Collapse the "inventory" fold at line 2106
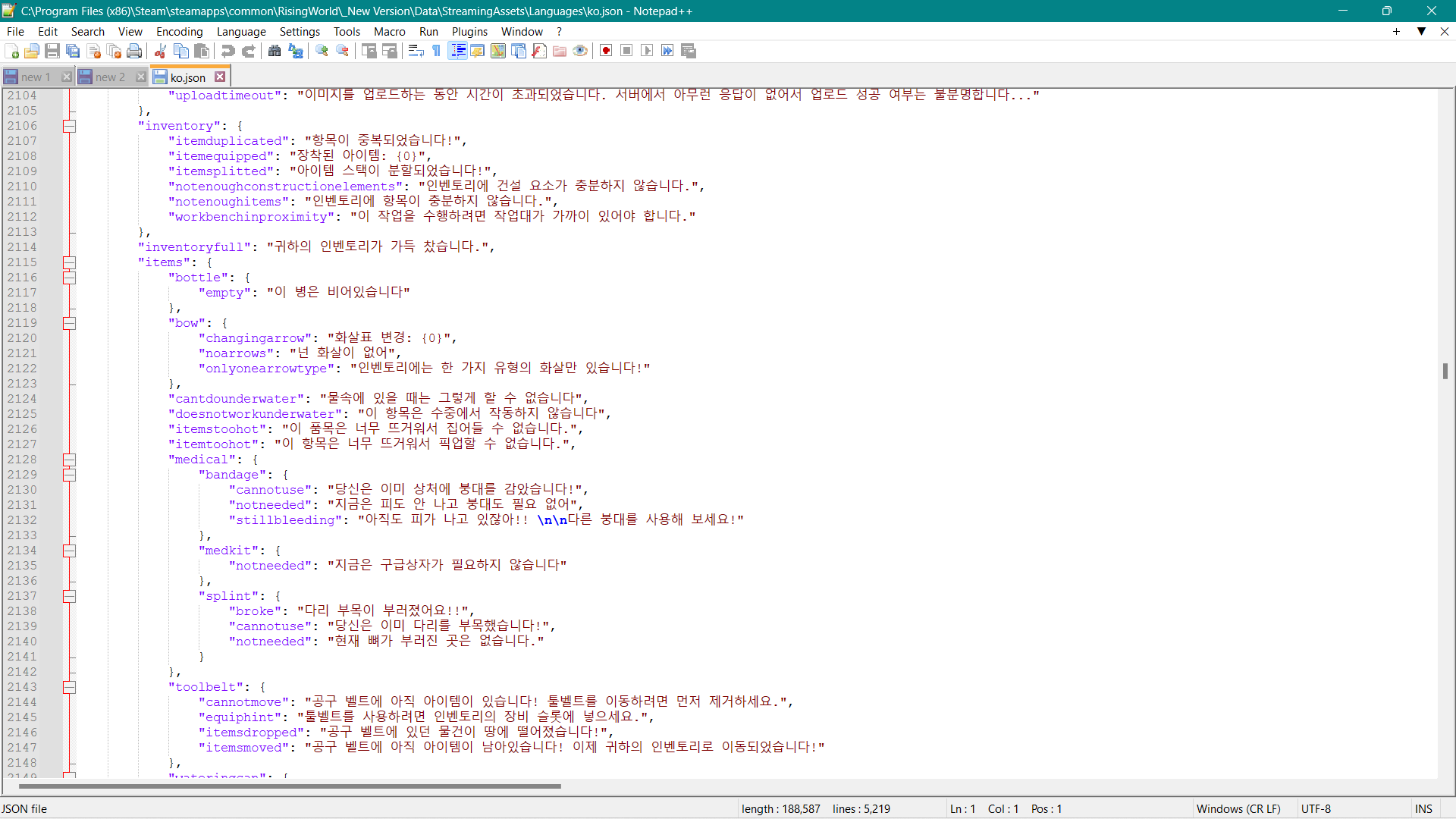1456x819 pixels. pos(69,126)
